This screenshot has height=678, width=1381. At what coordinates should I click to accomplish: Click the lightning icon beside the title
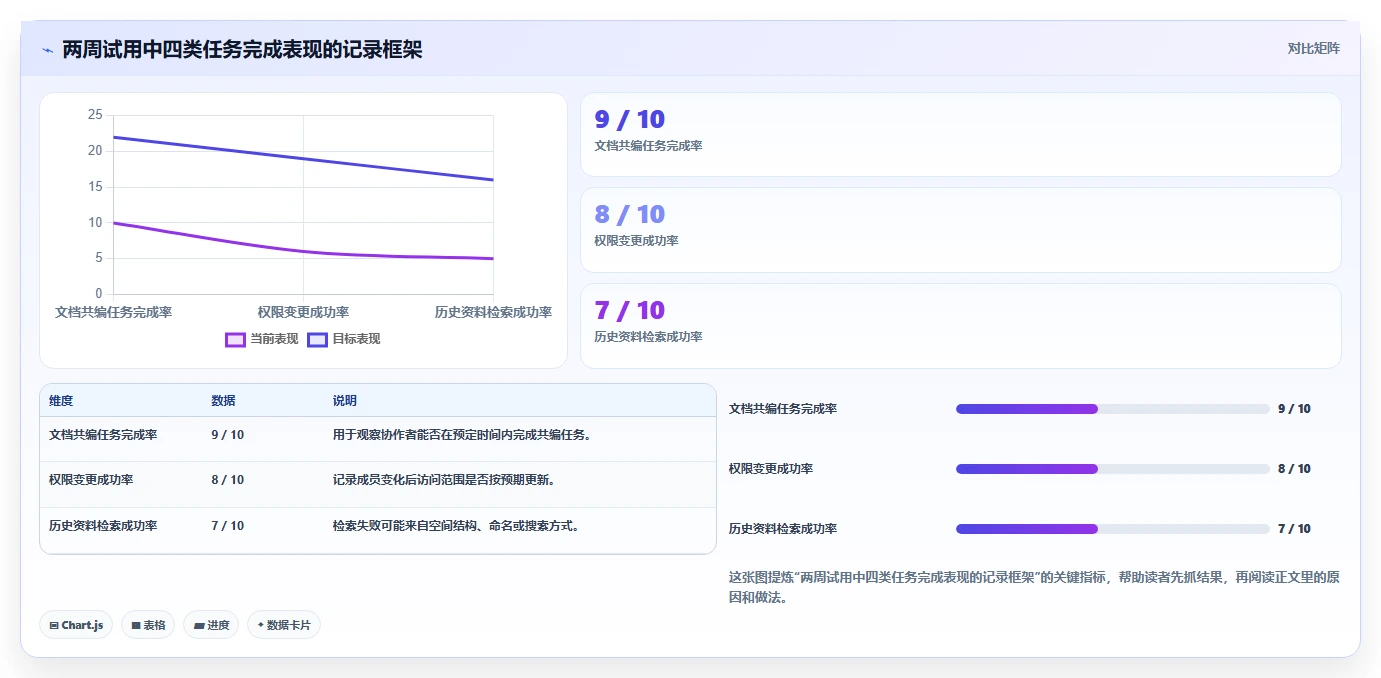47,49
